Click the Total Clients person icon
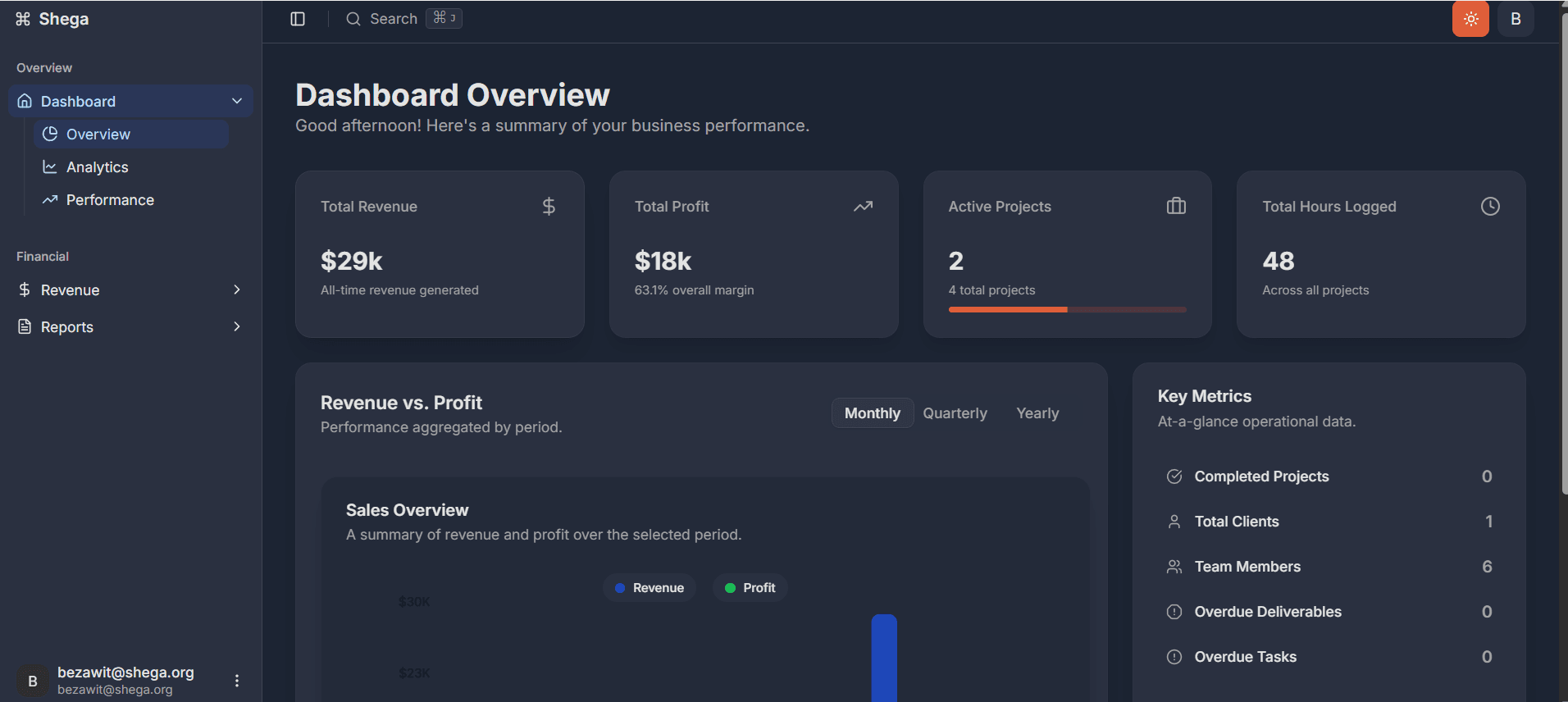This screenshot has height=702, width=1568. click(1174, 522)
